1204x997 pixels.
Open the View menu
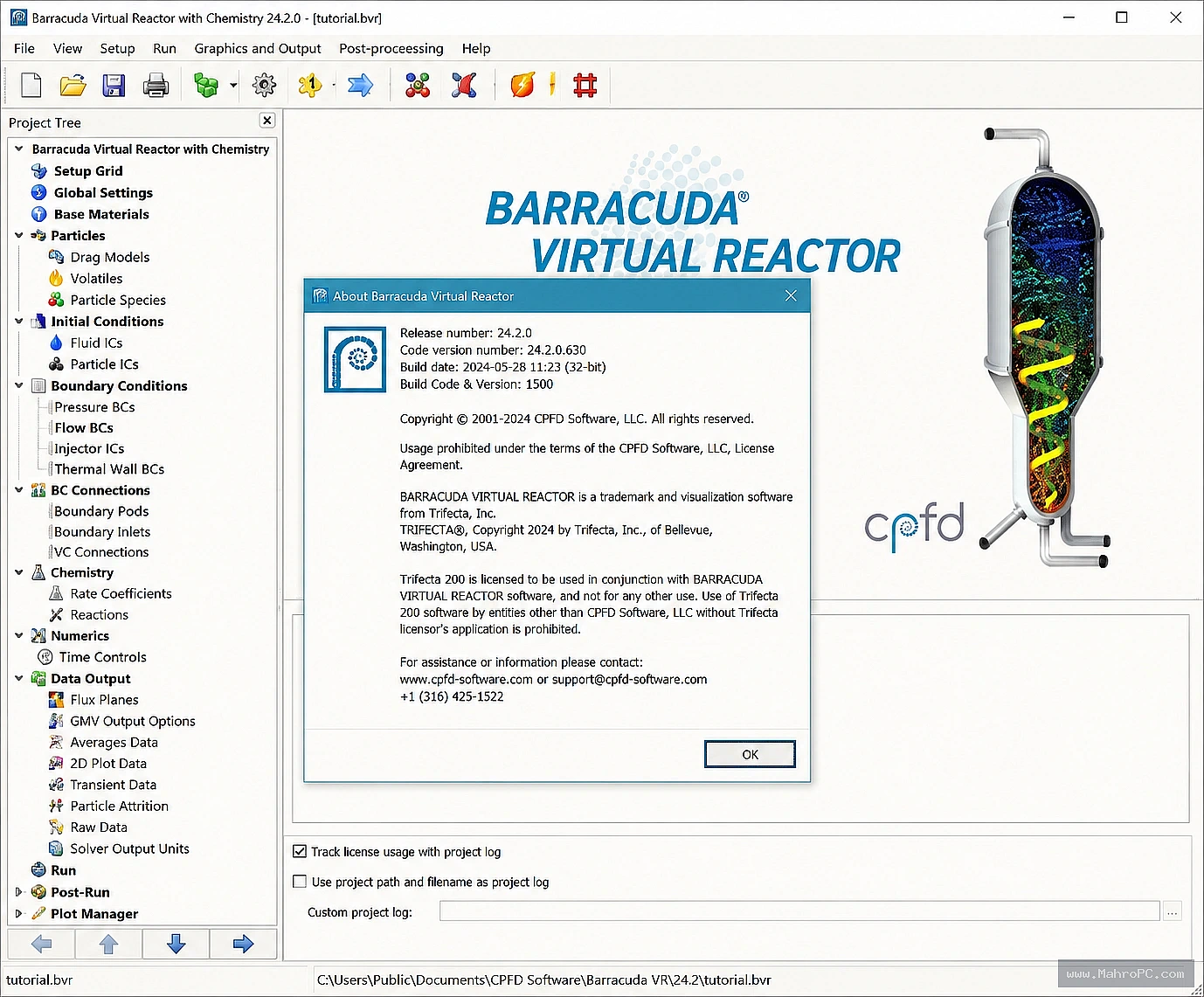click(67, 49)
